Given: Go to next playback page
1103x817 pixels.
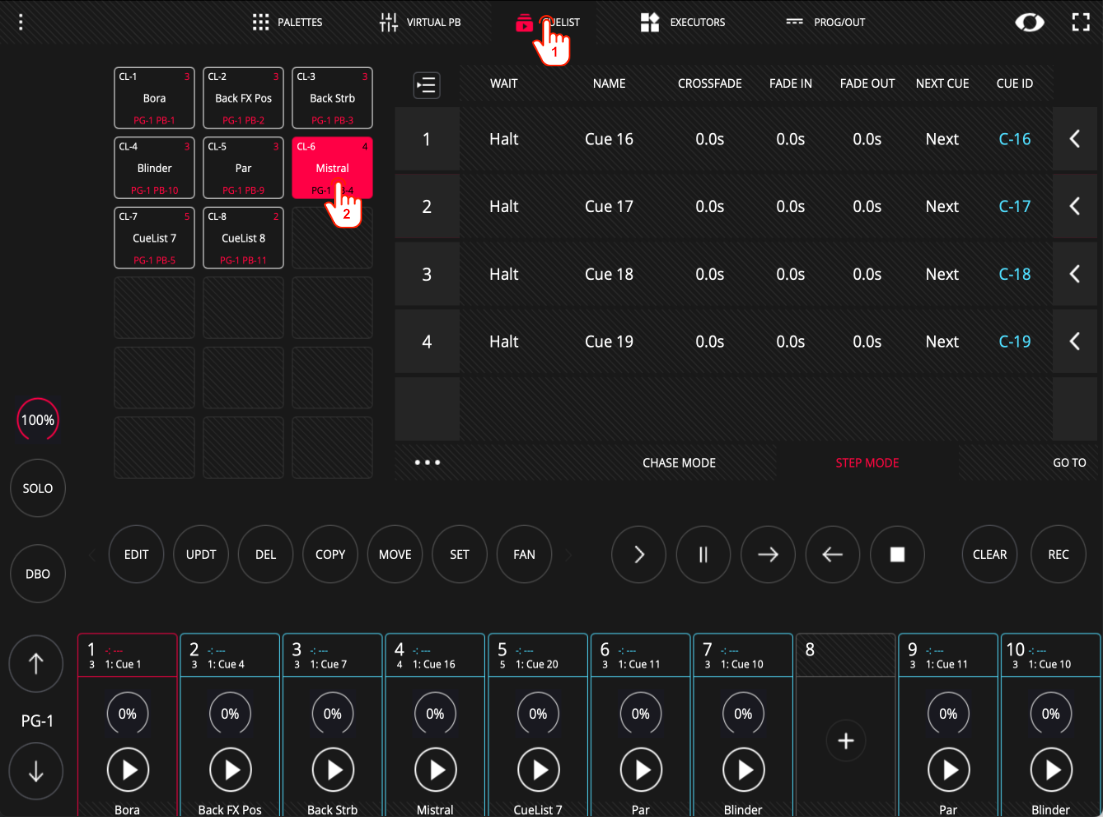Looking at the screenshot, I should pyautogui.click(x=37, y=772).
